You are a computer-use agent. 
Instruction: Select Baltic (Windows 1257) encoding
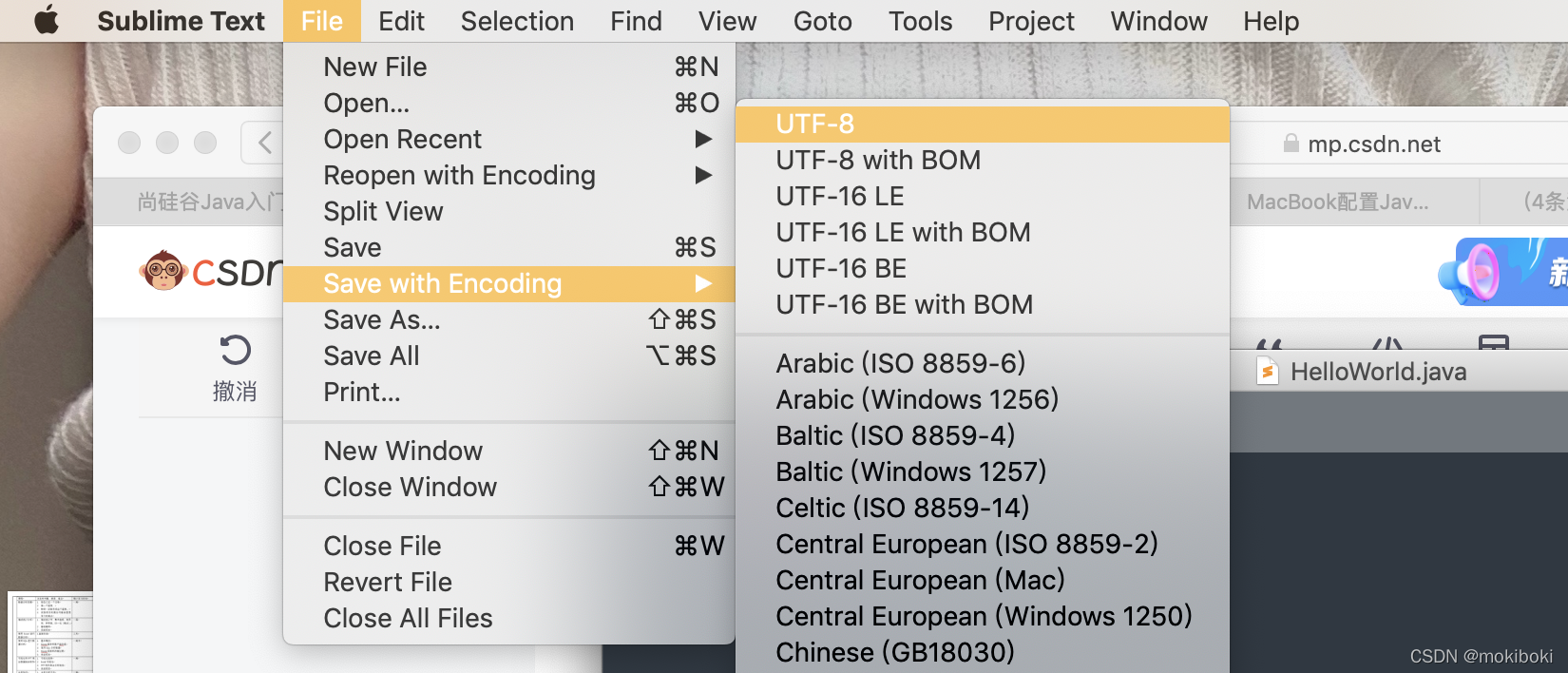(x=983, y=471)
